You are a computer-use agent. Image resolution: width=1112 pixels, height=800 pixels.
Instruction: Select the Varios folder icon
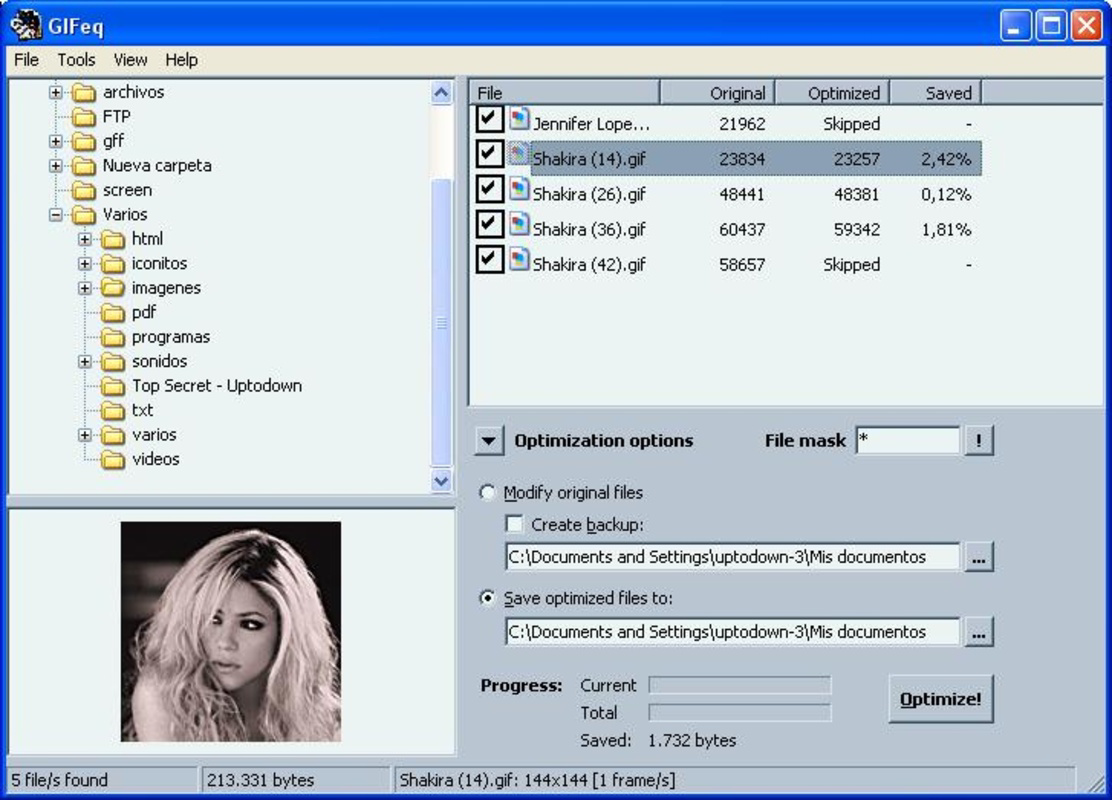click(x=84, y=214)
